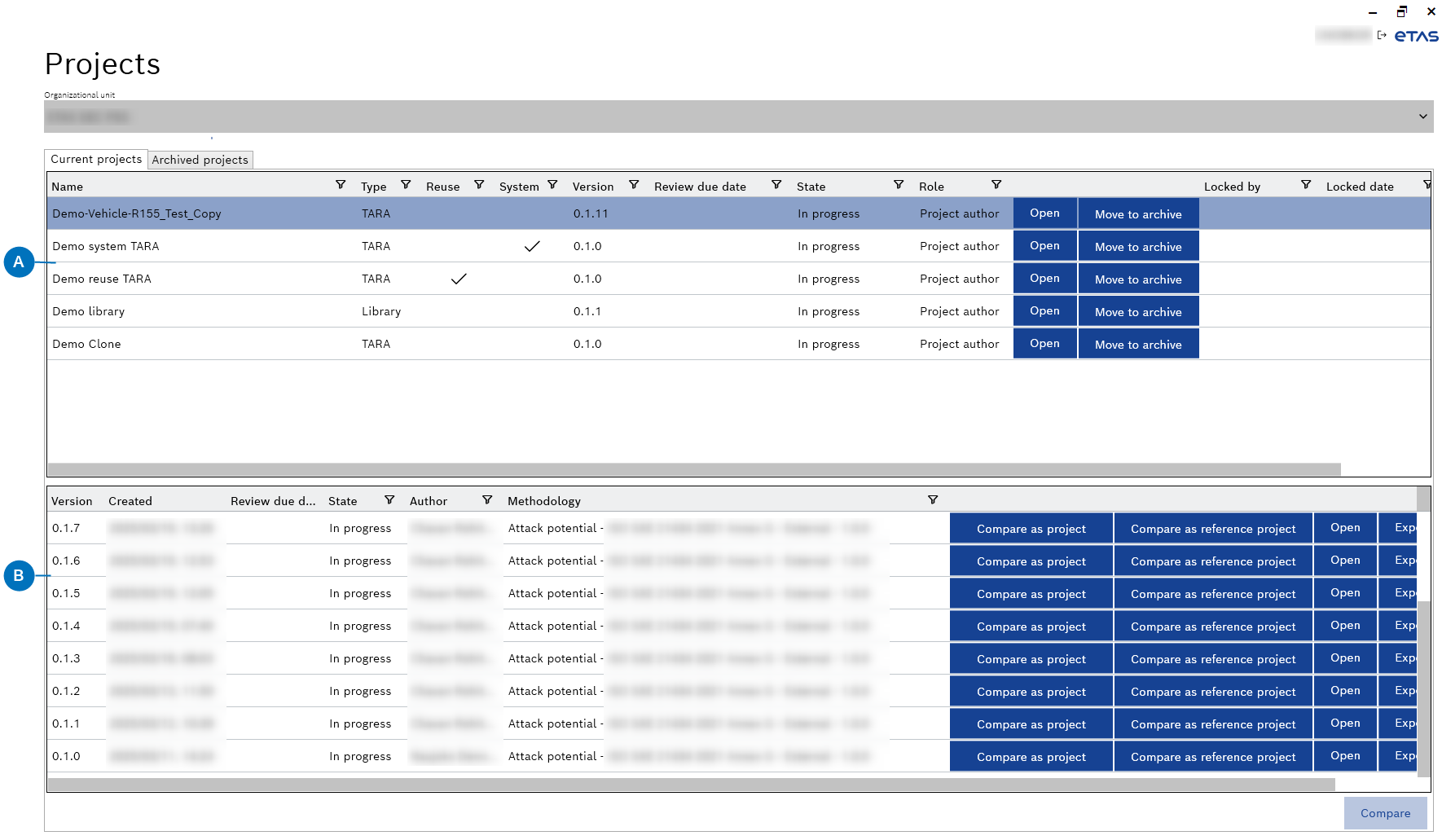Filter by Review due date column

tap(776, 185)
